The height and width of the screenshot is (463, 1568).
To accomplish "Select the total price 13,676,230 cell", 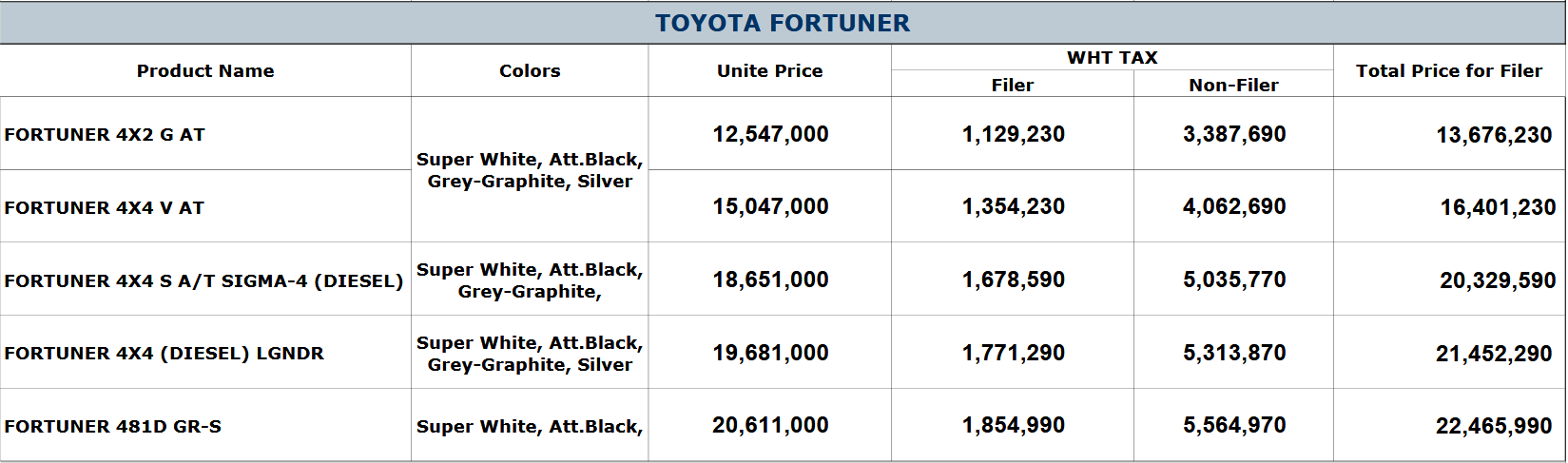I will (1493, 135).
